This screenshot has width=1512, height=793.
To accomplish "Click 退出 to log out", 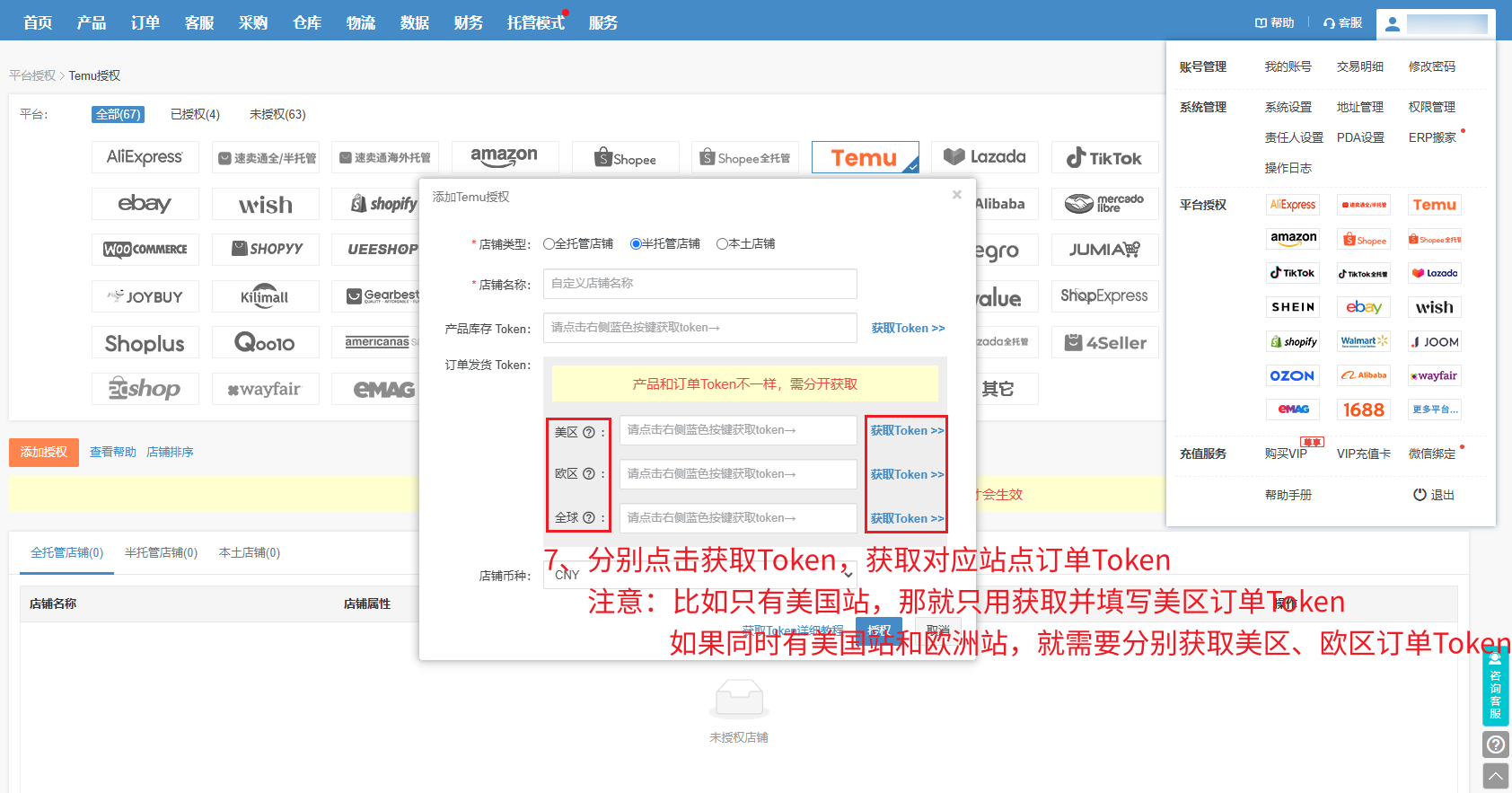I will [1435, 495].
